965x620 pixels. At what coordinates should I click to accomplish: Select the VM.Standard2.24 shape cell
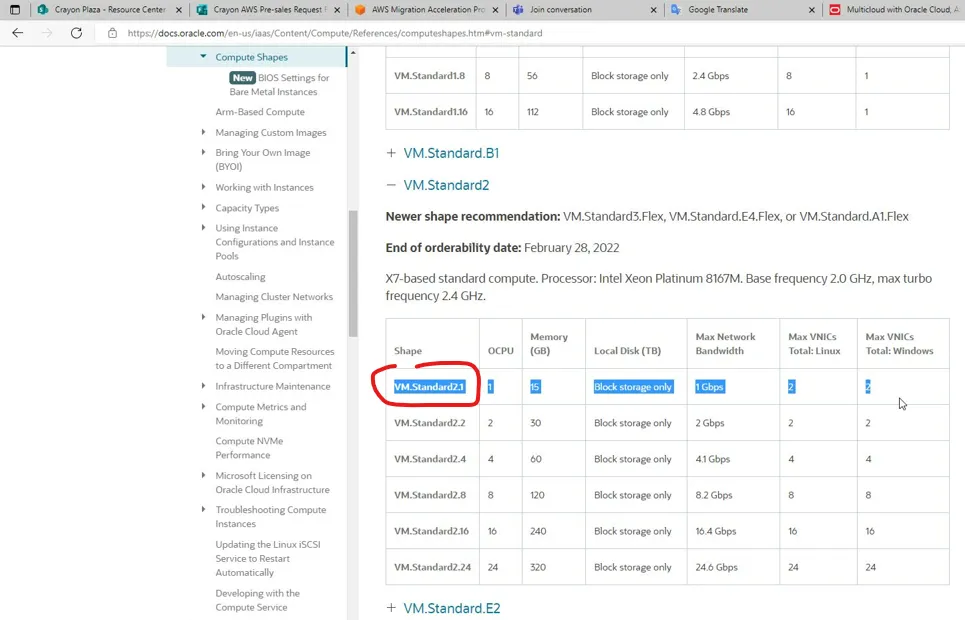coord(432,567)
